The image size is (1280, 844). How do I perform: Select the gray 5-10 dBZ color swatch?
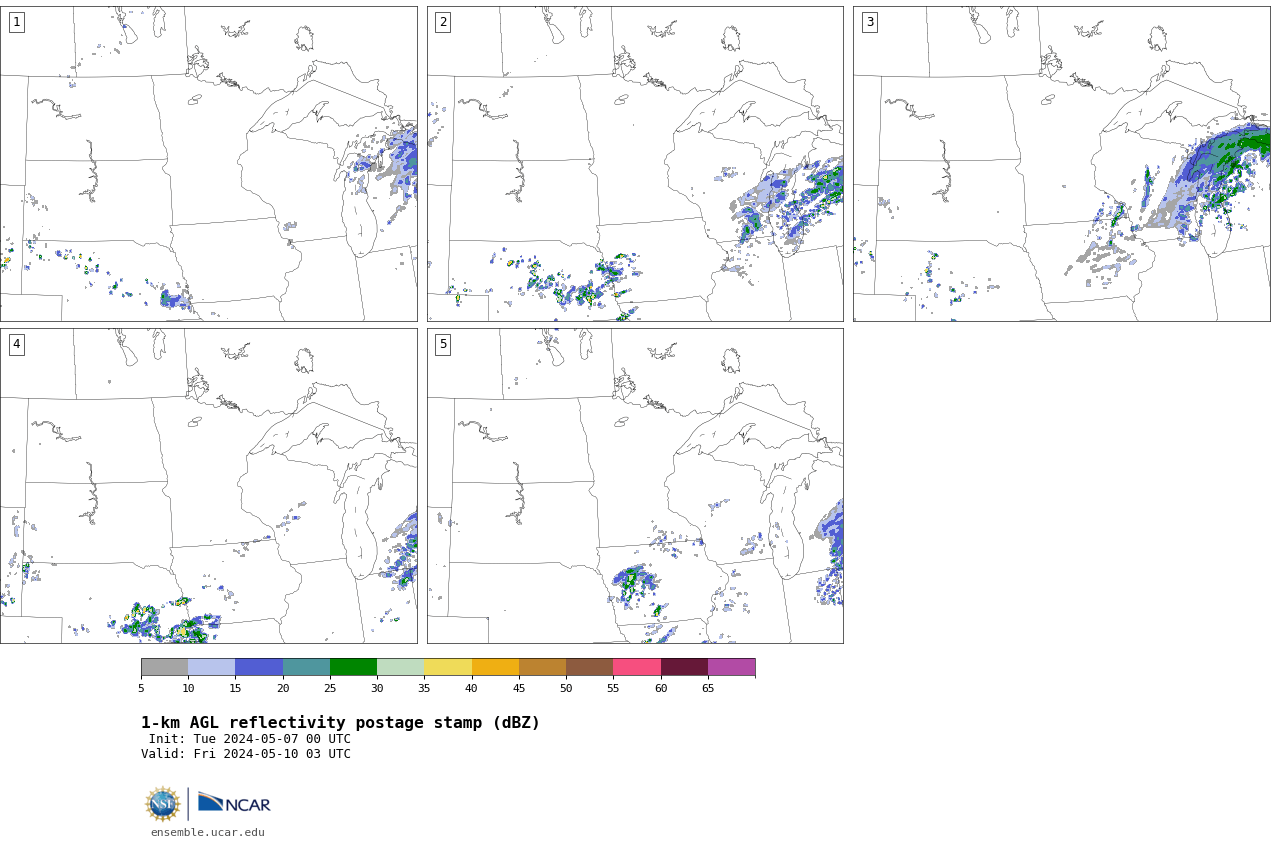coord(164,667)
